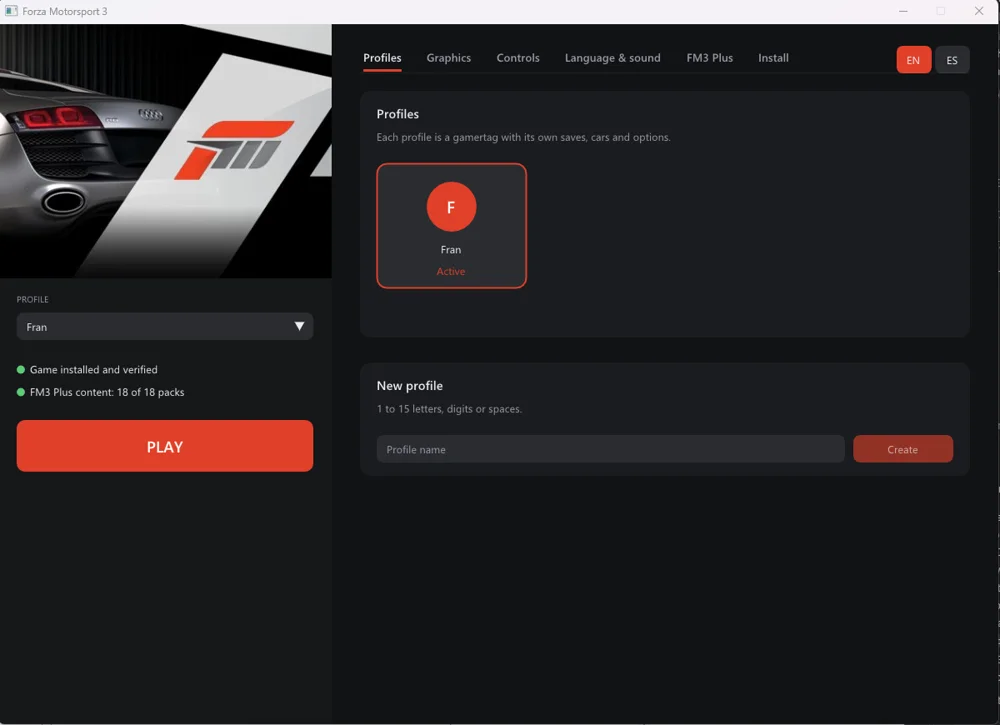Go to the Controls tab
1000x725 pixels.
tap(518, 58)
